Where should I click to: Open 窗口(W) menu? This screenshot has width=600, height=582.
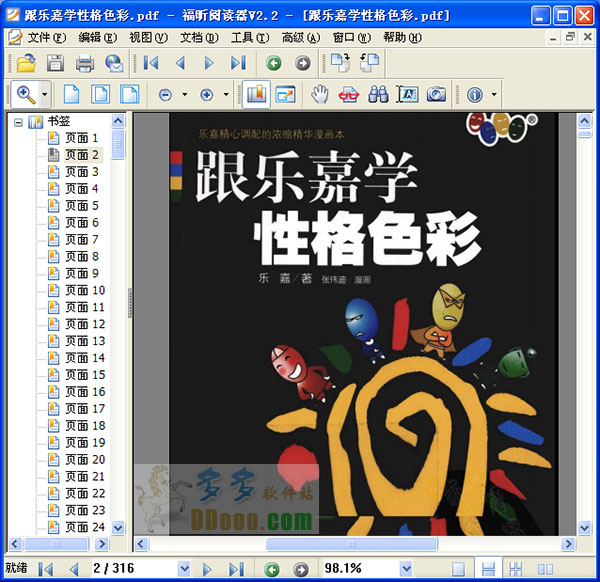pyautogui.click(x=352, y=37)
